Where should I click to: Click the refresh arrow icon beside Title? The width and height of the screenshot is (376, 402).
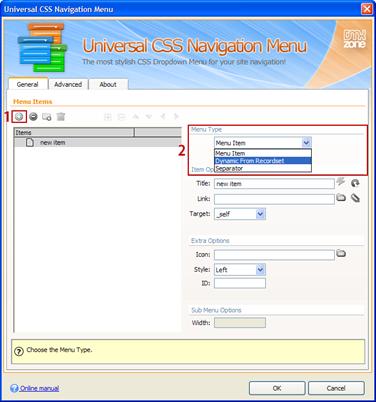[355, 183]
